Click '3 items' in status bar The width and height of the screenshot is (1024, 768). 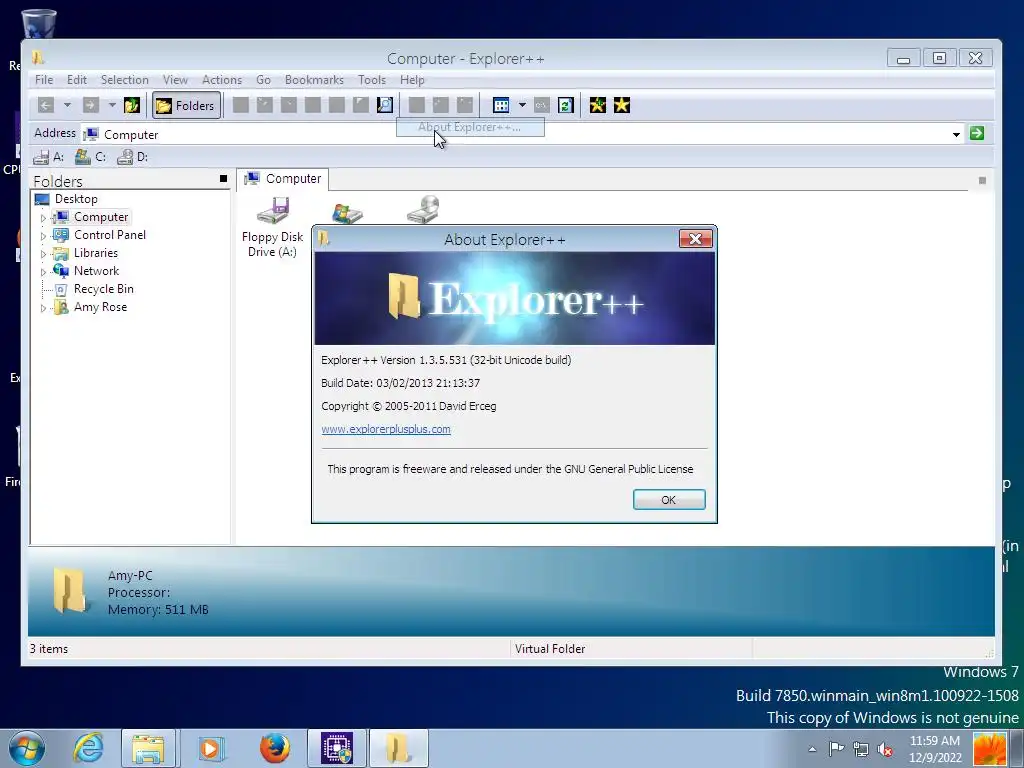49,648
